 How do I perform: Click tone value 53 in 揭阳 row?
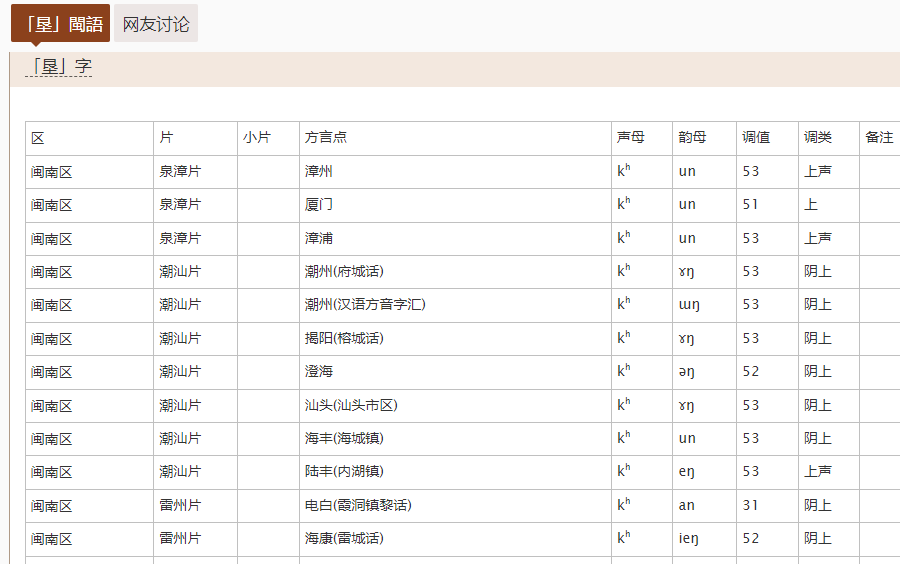pyautogui.click(x=750, y=339)
